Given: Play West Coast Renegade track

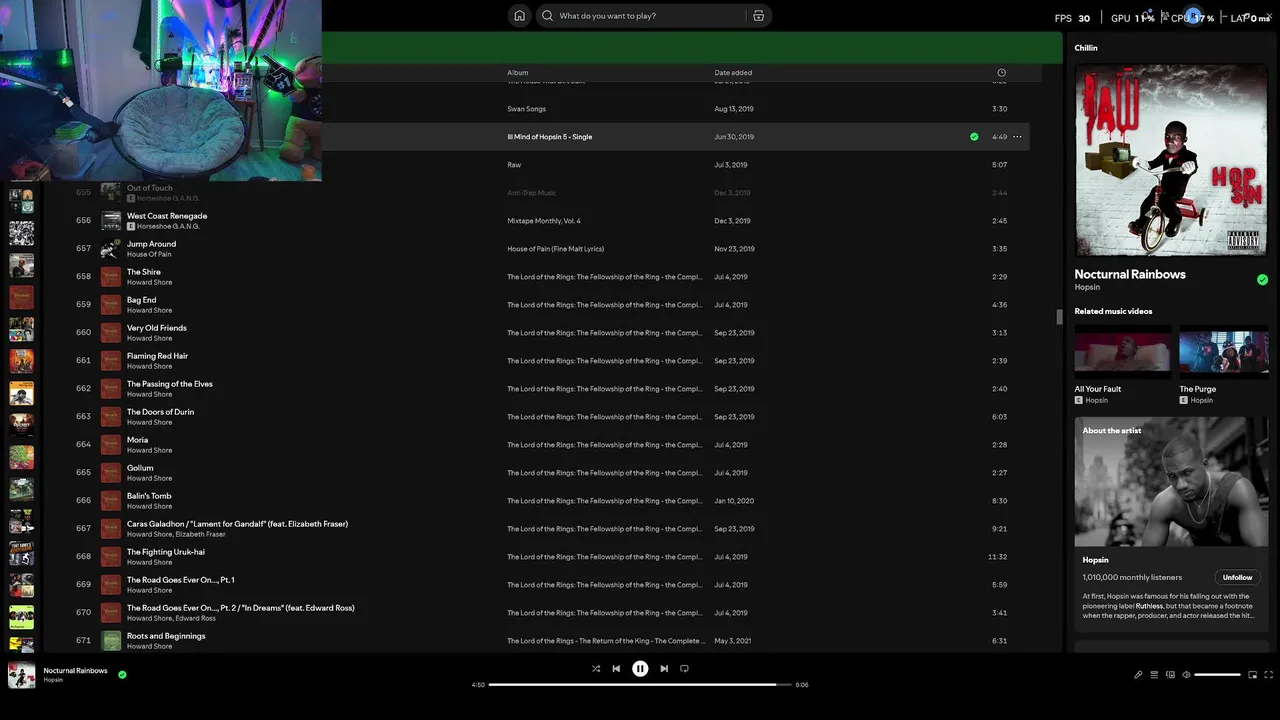Looking at the screenshot, I should click(167, 216).
